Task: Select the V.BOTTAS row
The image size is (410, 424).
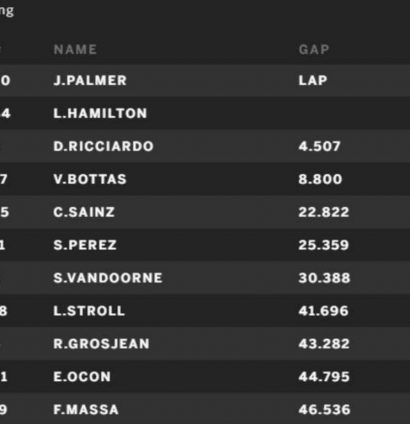Action: pos(205,179)
